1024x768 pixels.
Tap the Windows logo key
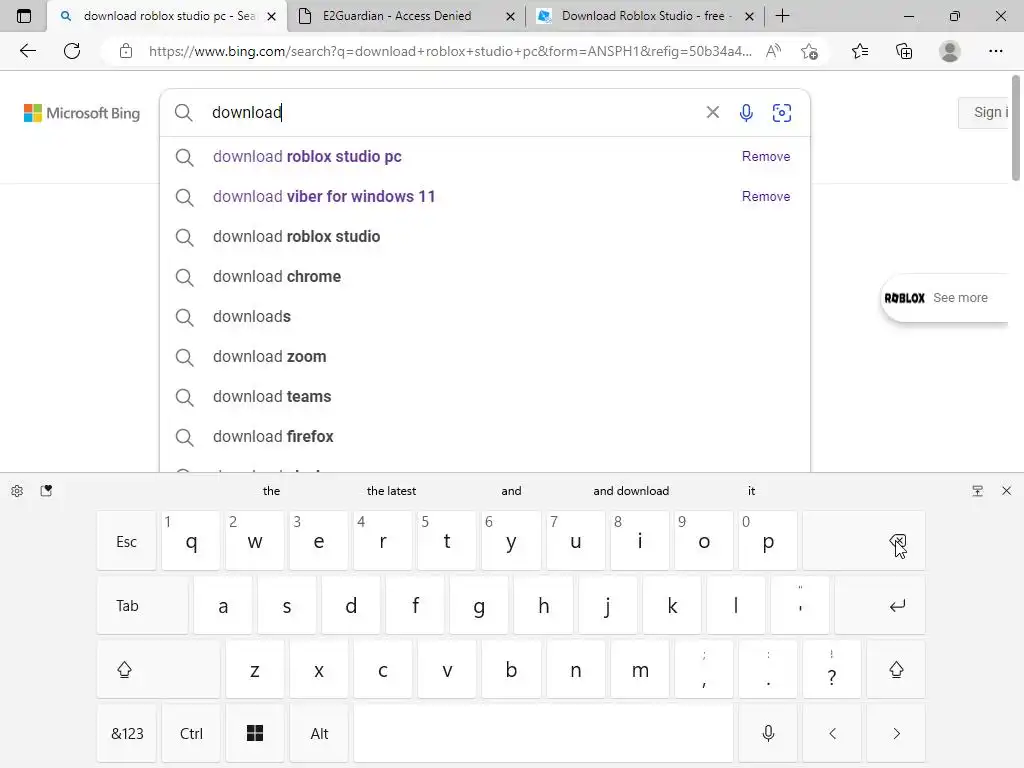click(255, 733)
